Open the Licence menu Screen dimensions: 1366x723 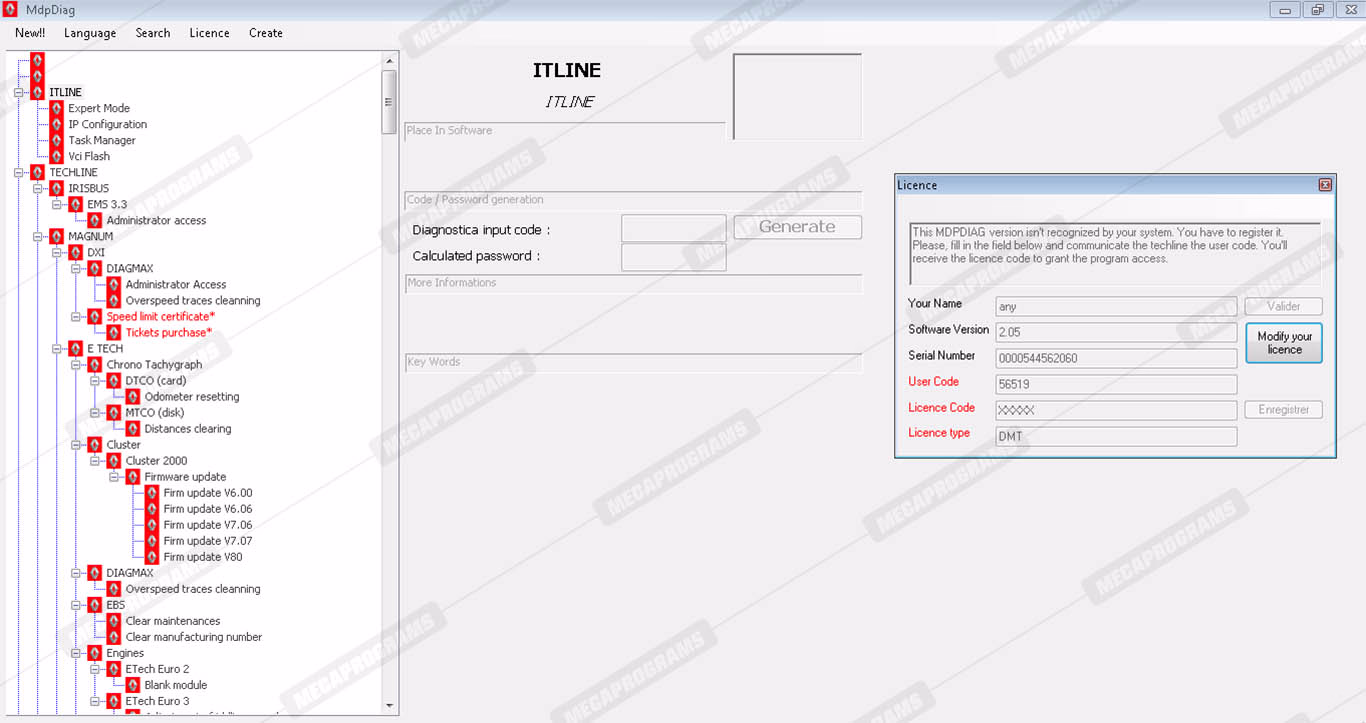(x=209, y=33)
